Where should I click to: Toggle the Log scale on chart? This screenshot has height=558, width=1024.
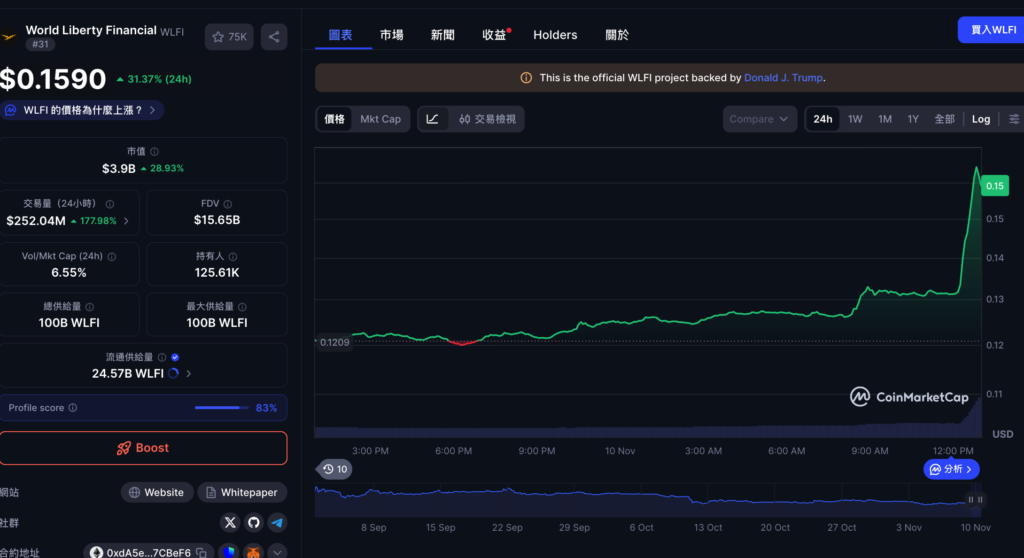(x=980, y=119)
